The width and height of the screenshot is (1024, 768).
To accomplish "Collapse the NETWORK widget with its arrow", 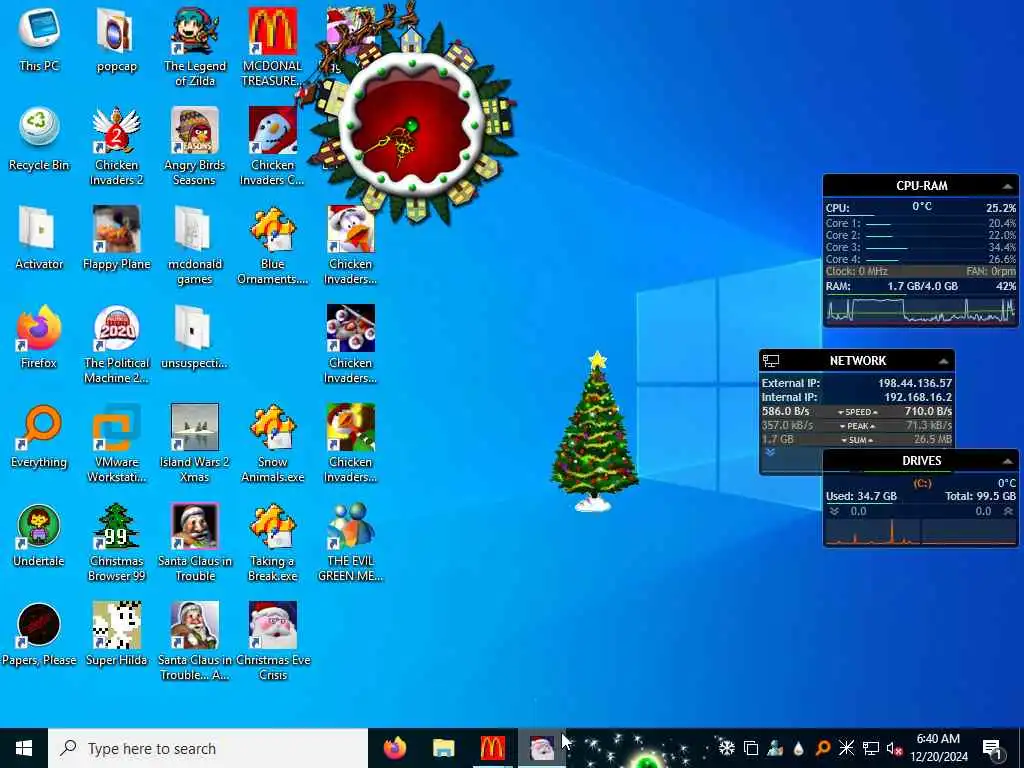I will click(943, 361).
